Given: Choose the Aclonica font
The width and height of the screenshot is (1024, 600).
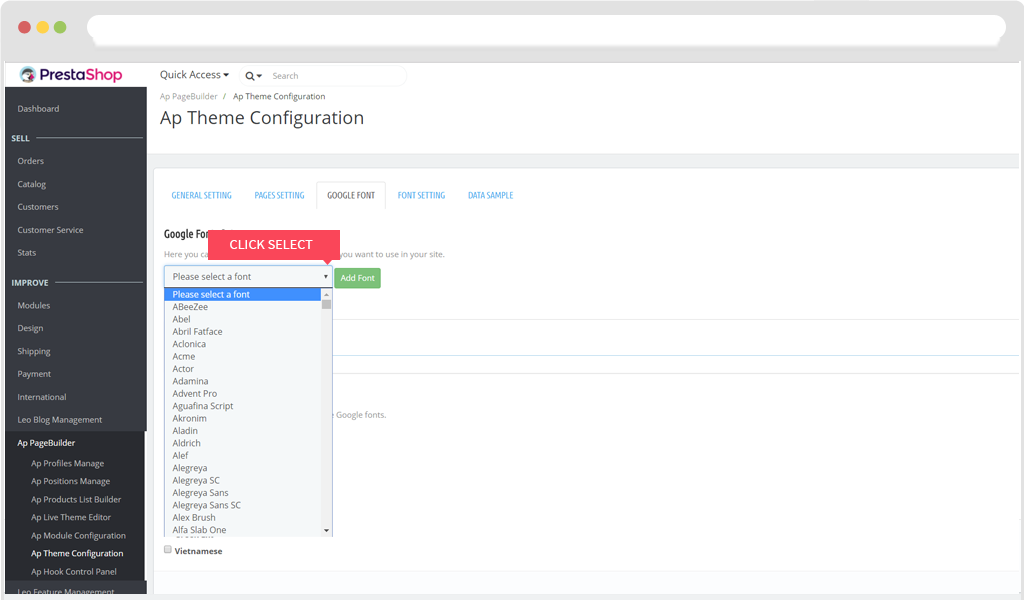Looking at the screenshot, I should [x=243, y=344].
